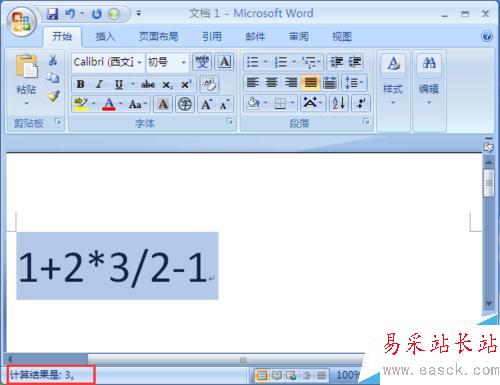The image size is (500, 385).
Task: Center the paragraph text
Action: coord(272,82)
